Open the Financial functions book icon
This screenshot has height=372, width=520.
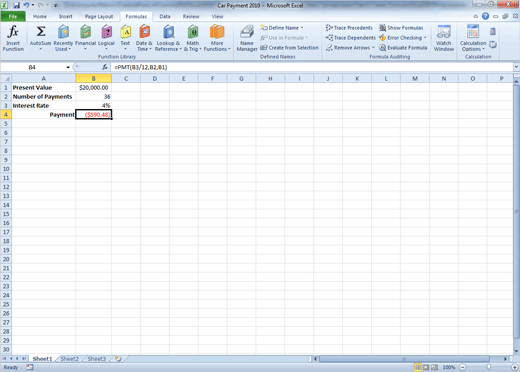[x=85, y=32]
